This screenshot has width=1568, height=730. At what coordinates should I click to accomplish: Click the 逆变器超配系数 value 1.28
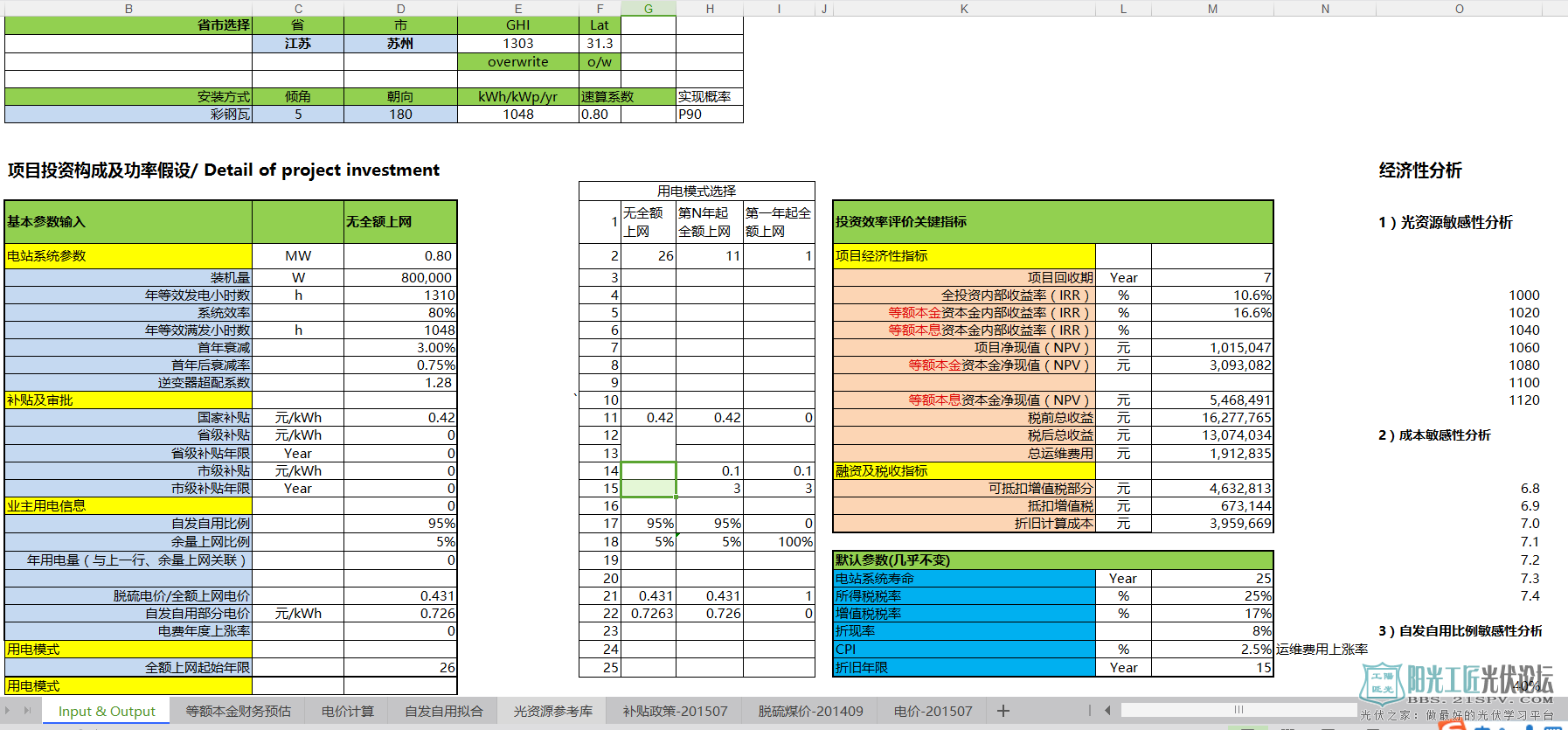400,383
